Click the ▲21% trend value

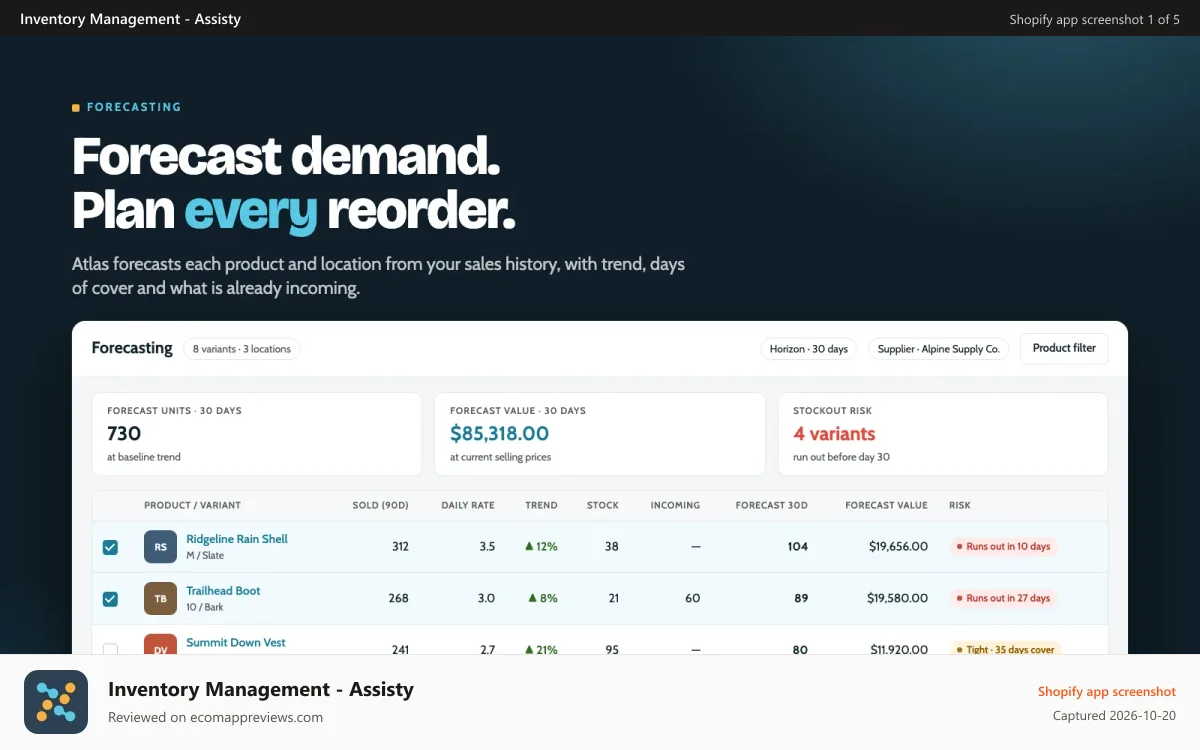[x=541, y=650]
